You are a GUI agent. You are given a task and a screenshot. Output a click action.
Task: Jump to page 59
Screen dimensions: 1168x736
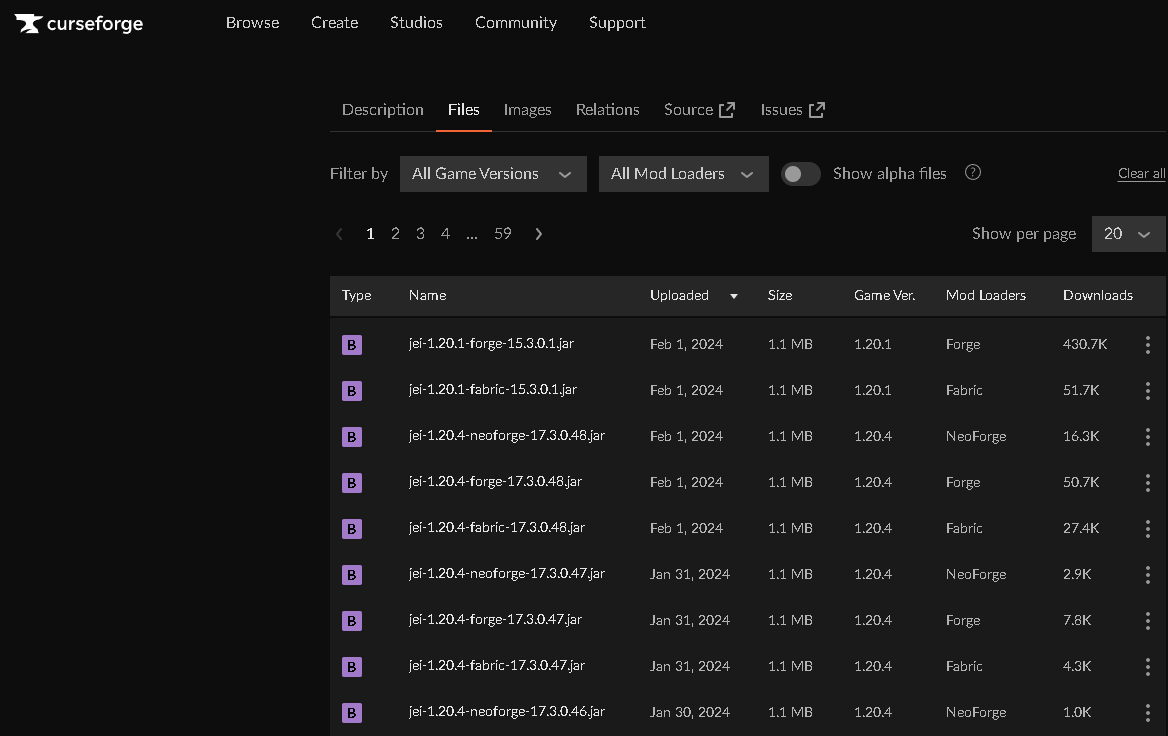tap(502, 233)
